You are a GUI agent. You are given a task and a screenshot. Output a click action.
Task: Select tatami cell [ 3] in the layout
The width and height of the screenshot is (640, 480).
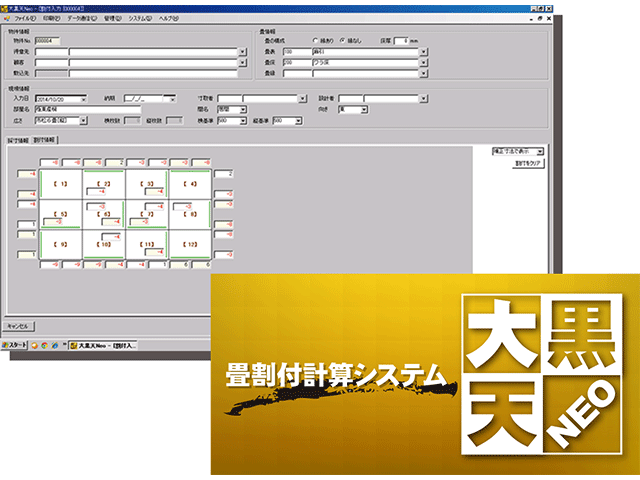click(x=147, y=183)
